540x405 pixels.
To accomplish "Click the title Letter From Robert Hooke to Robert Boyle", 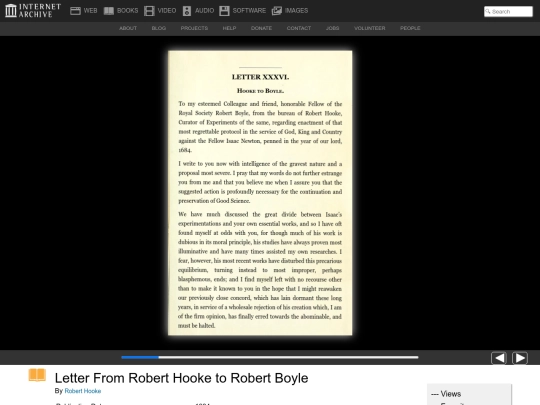I will [181, 378].
